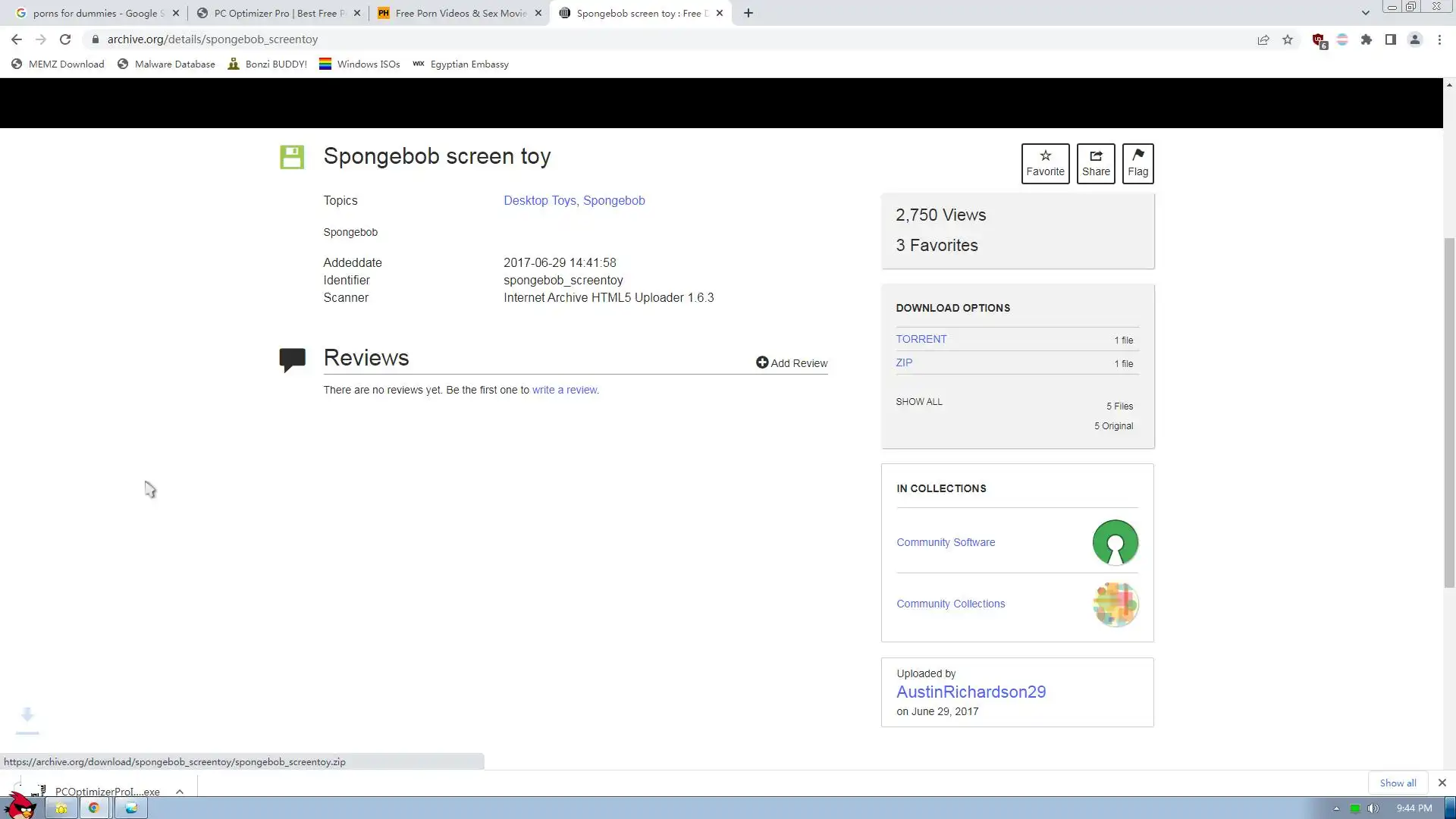Expand PCOptimizerPro download options arrow
The width and height of the screenshot is (1456, 819).
coord(180,791)
